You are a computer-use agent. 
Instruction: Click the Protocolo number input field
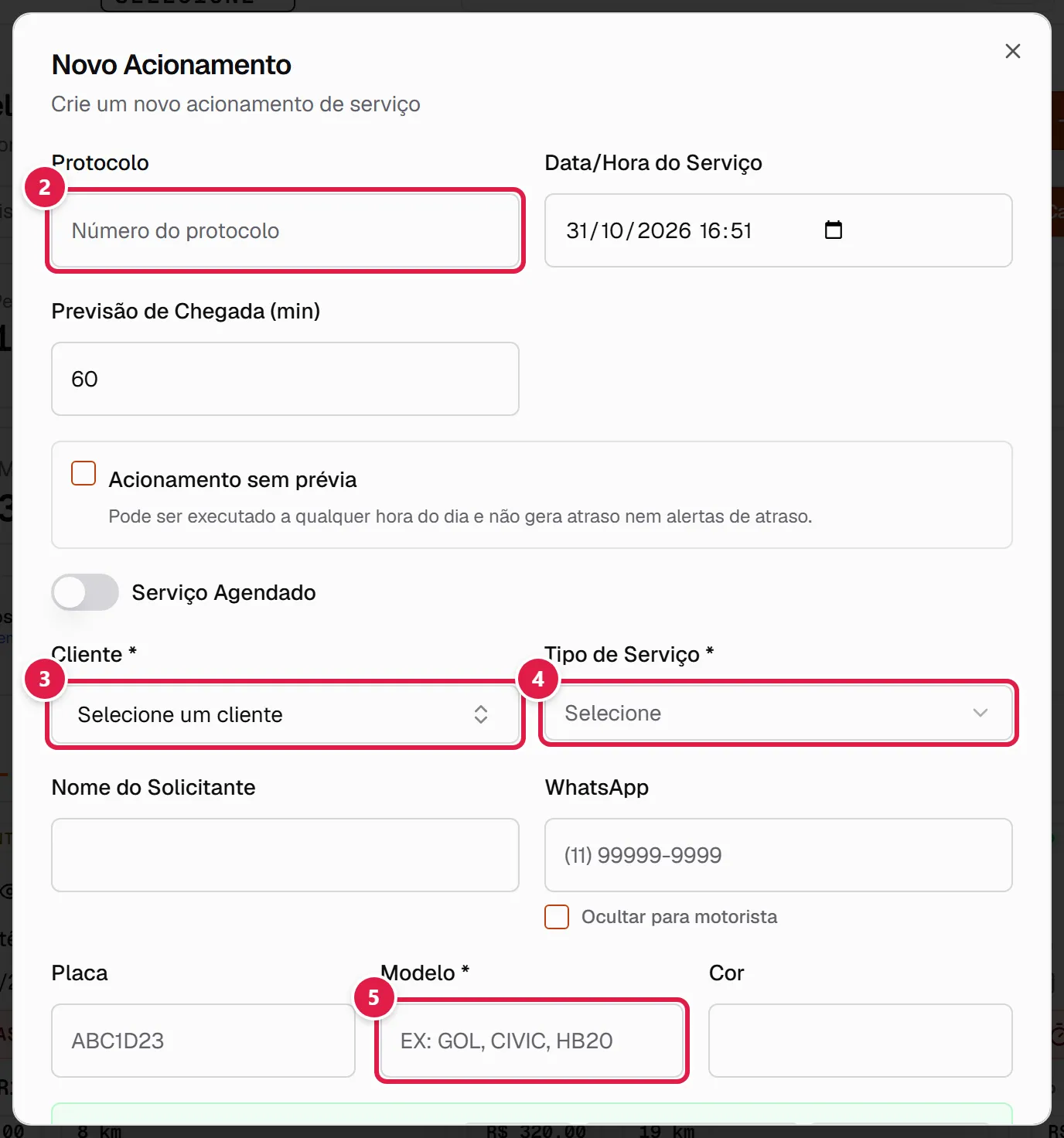(285, 230)
